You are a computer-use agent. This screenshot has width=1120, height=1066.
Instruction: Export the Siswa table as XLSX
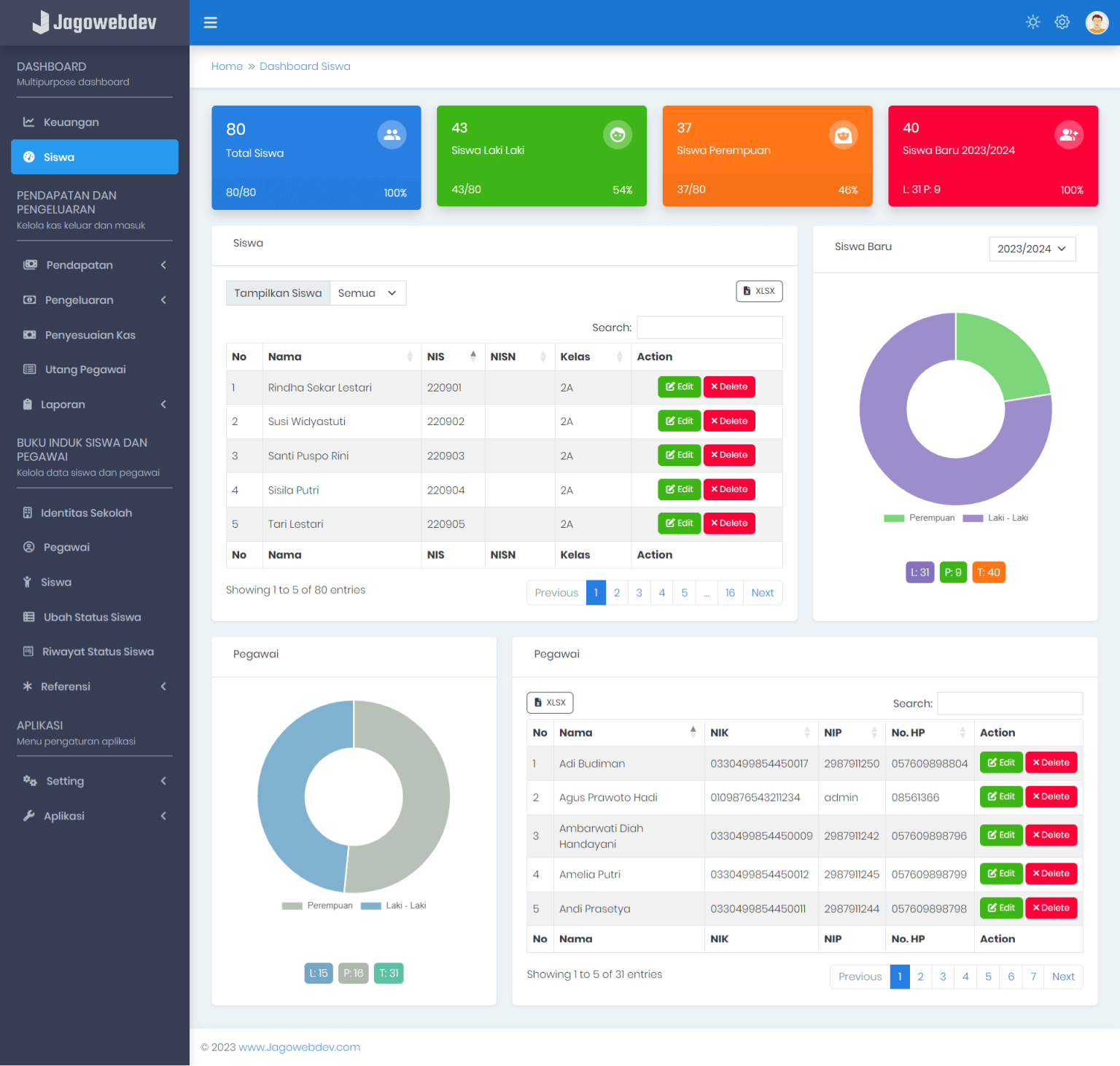(x=758, y=291)
